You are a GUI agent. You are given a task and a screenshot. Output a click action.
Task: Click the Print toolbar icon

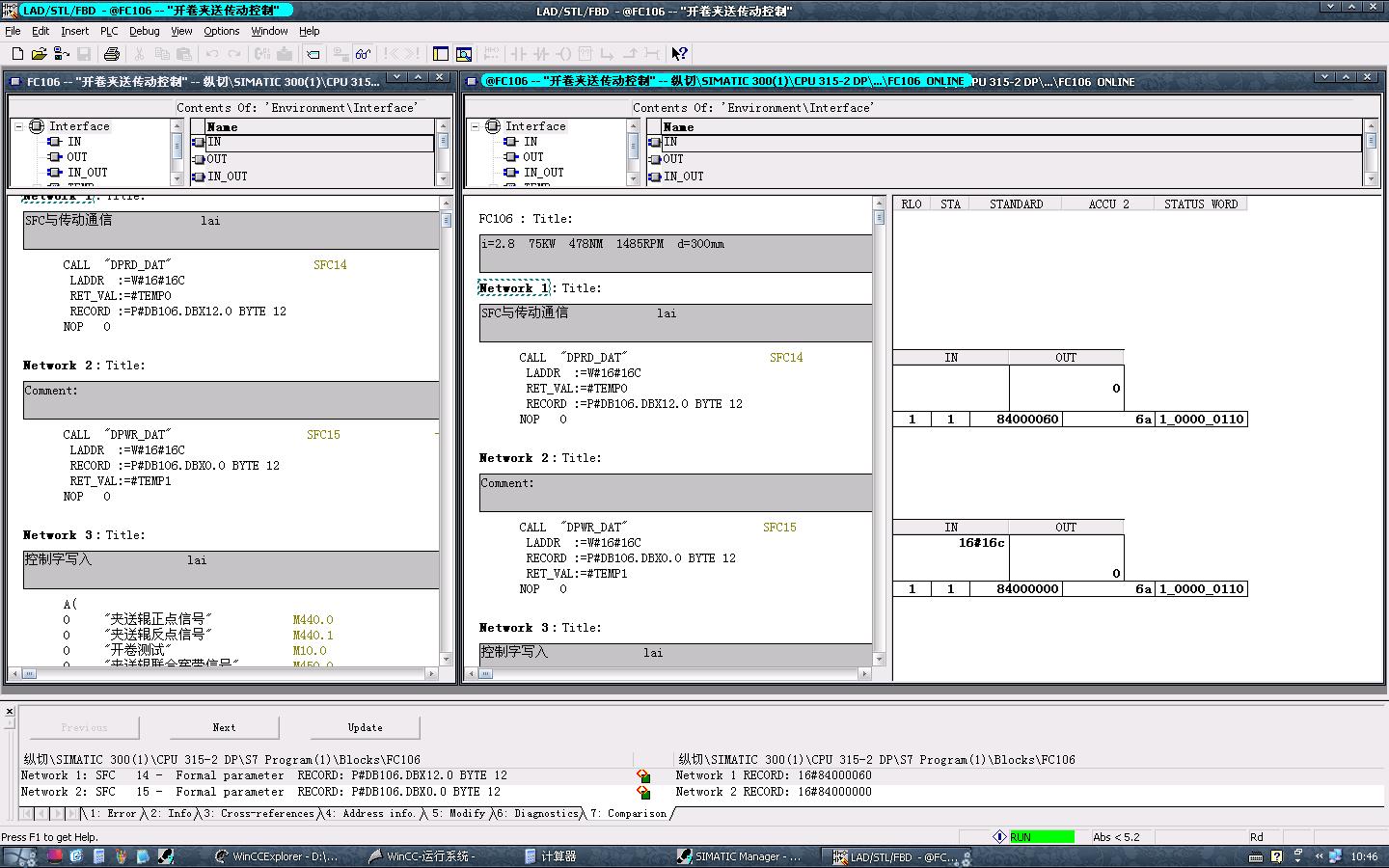coord(111,54)
